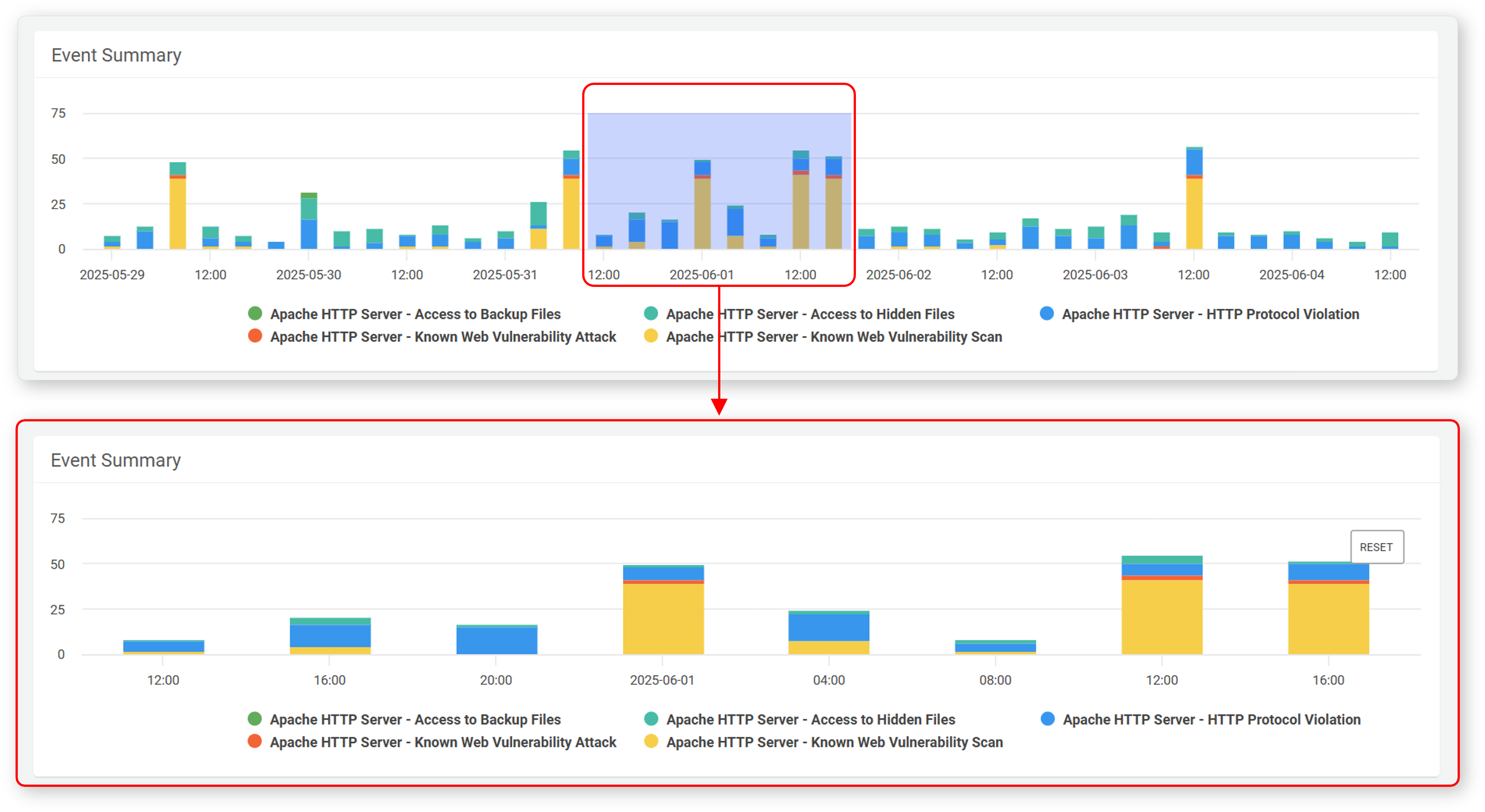Click blue Protocol Violation color dot in bottom legend
Image resolution: width=1485 pixels, height=812 pixels.
tap(1048, 719)
